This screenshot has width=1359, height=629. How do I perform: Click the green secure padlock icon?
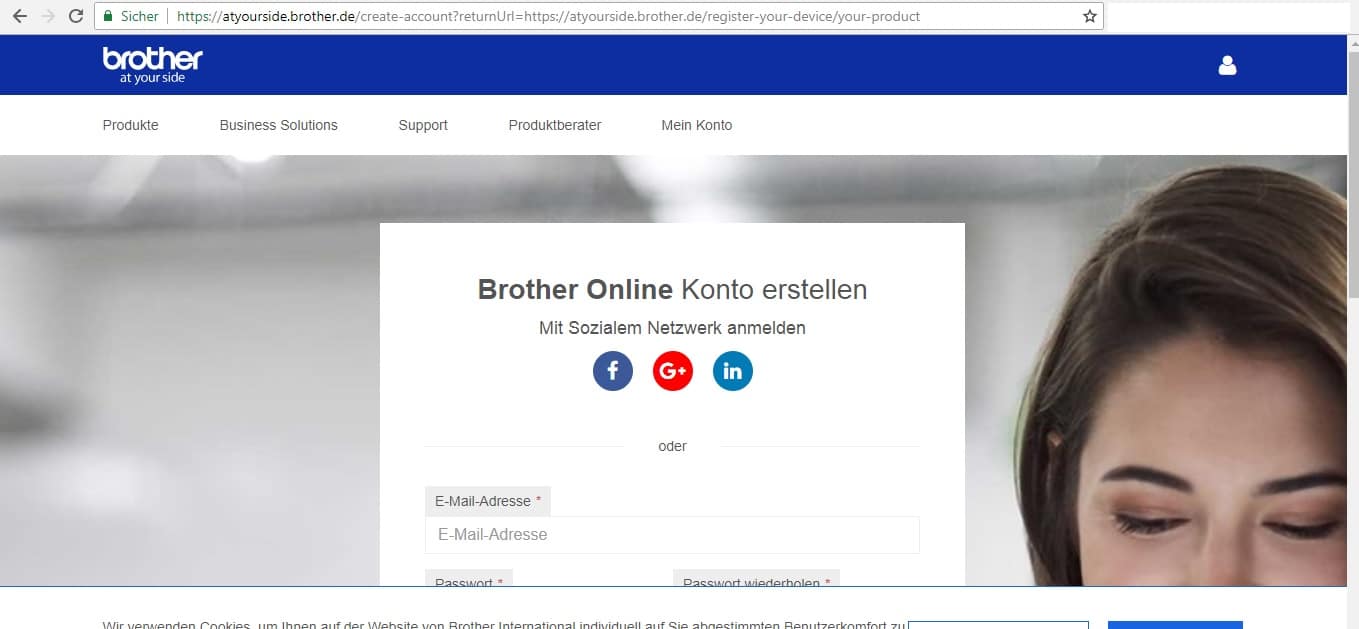click(x=108, y=16)
